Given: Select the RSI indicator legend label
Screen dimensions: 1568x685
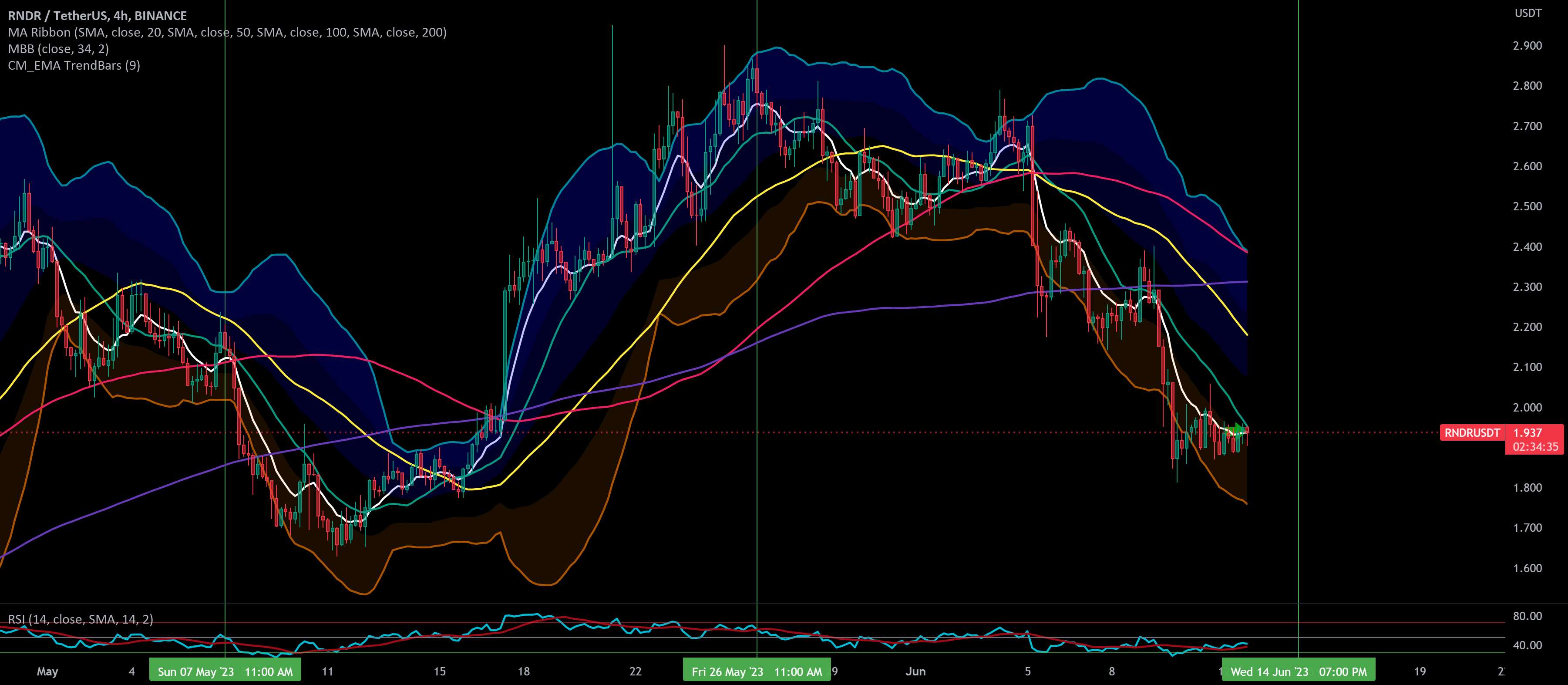Looking at the screenshot, I should click(x=81, y=619).
